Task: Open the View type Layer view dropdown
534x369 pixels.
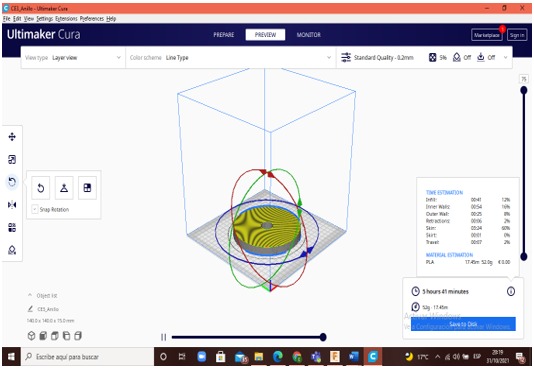Action: (73, 58)
